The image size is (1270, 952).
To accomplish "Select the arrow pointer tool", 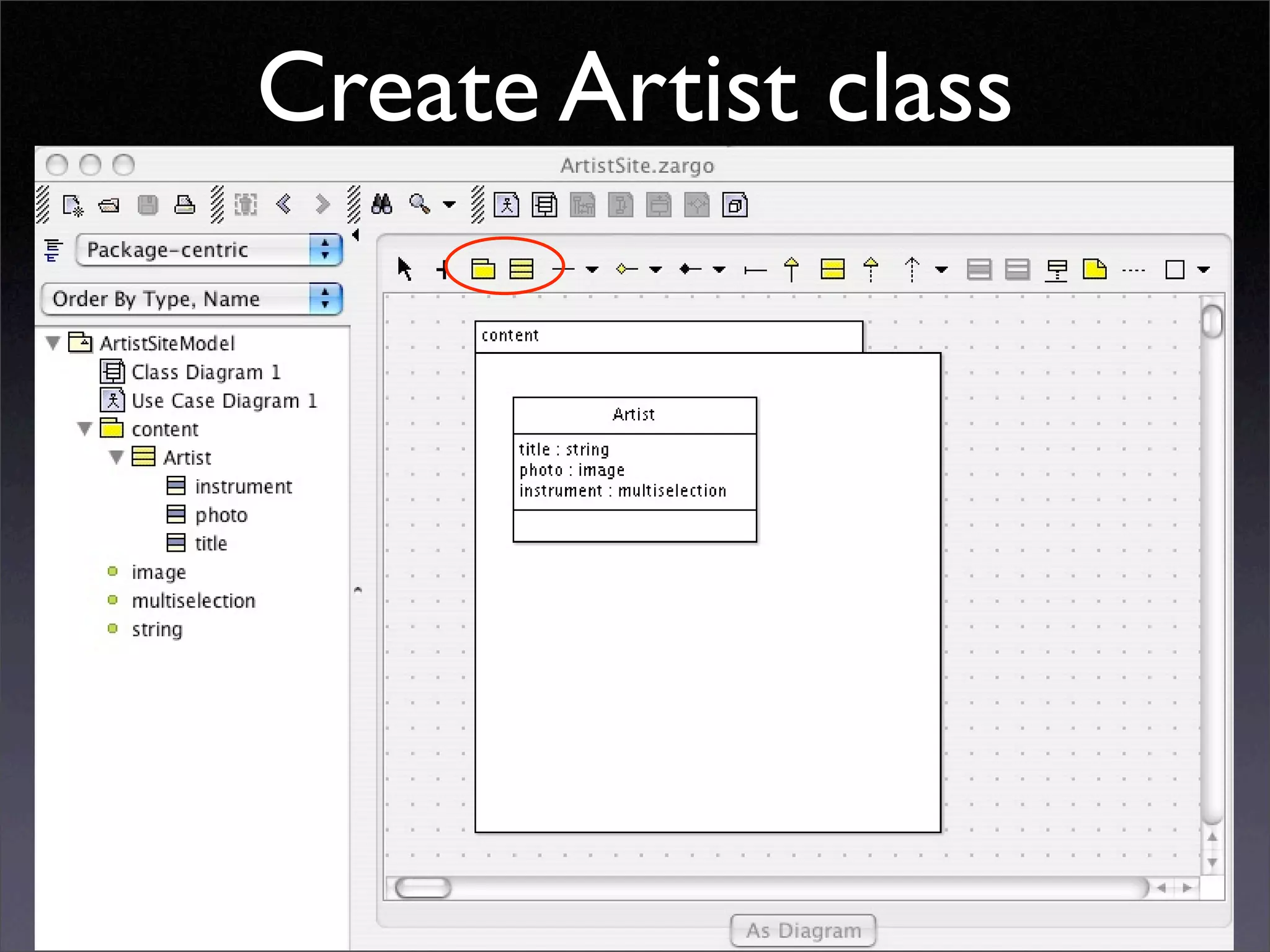I will click(x=404, y=269).
